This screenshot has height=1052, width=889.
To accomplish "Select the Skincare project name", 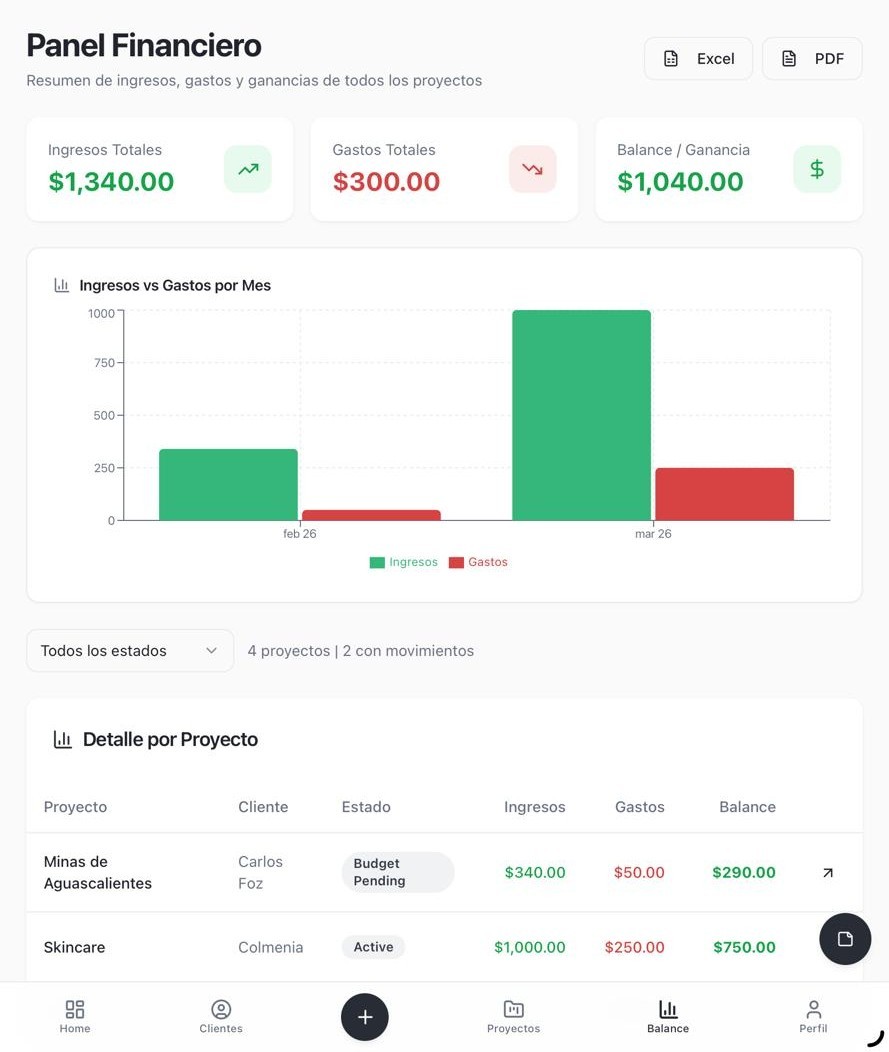I will 74,947.
